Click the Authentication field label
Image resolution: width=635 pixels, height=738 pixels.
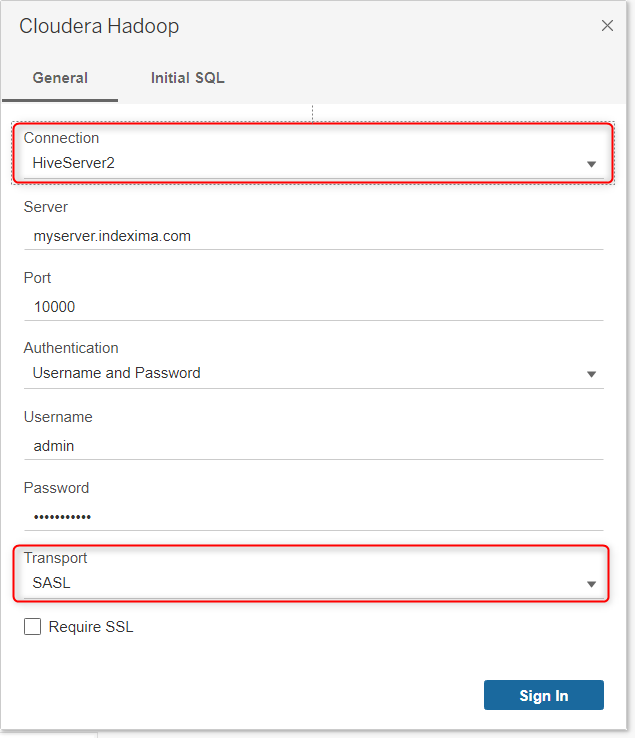(71, 348)
